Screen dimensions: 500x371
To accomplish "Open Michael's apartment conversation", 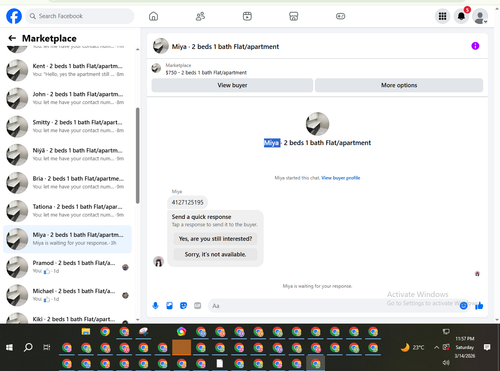I will tap(67, 295).
